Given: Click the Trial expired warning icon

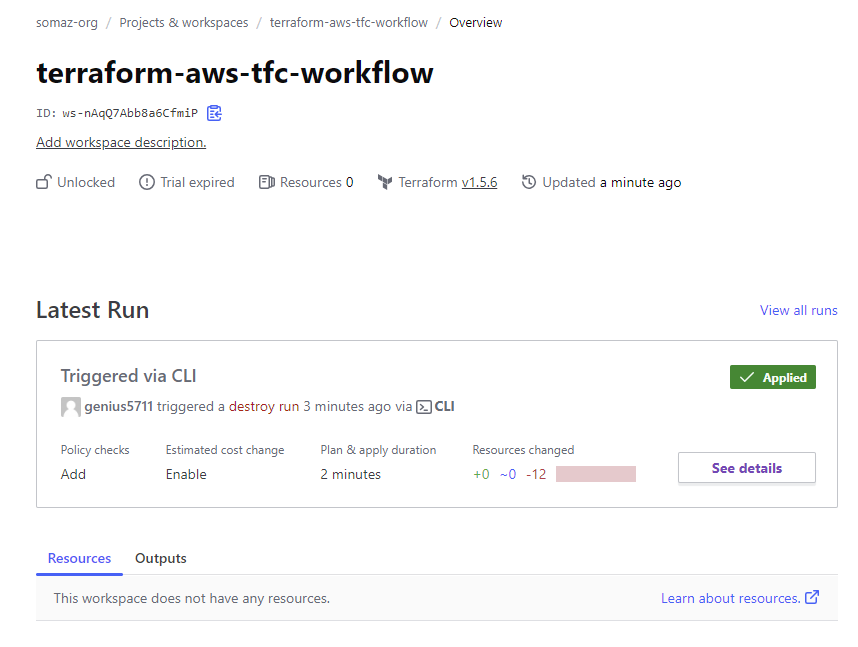Looking at the screenshot, I should [x=147, y=182].
